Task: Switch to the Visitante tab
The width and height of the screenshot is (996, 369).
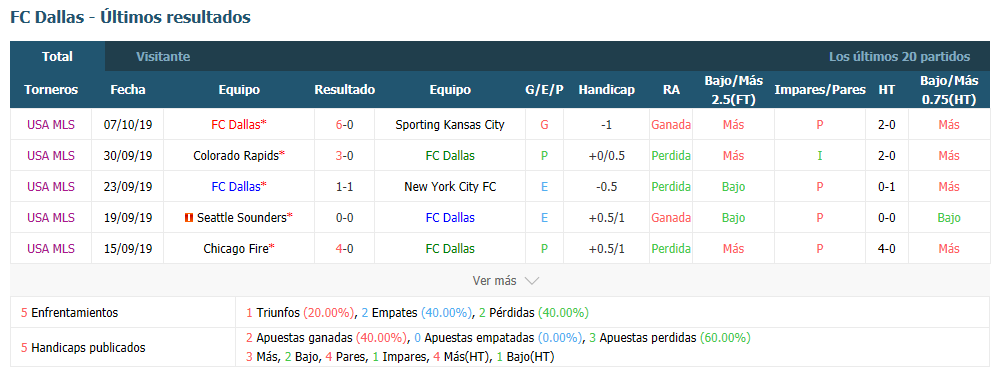Action: [x=163, y=57]
